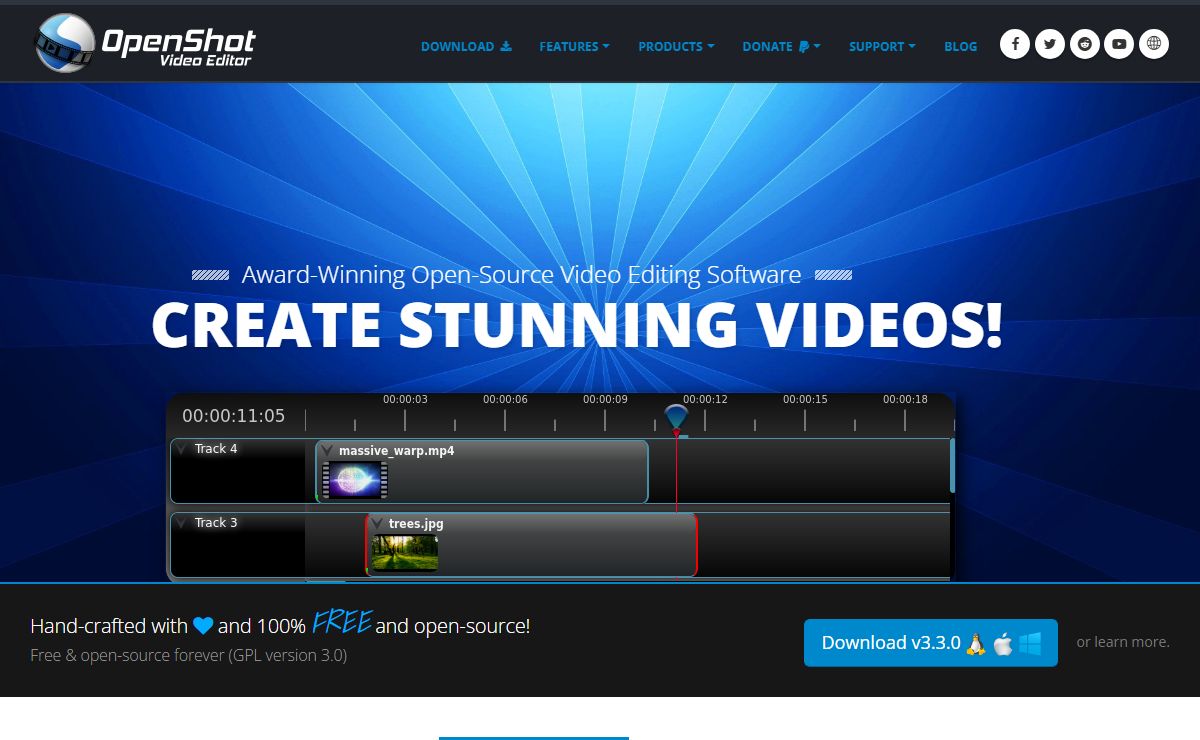Viewport: 1200px width, 740px height.
Task: Collapse the Track 3 arrow
Action: click(x=181, y=523)
